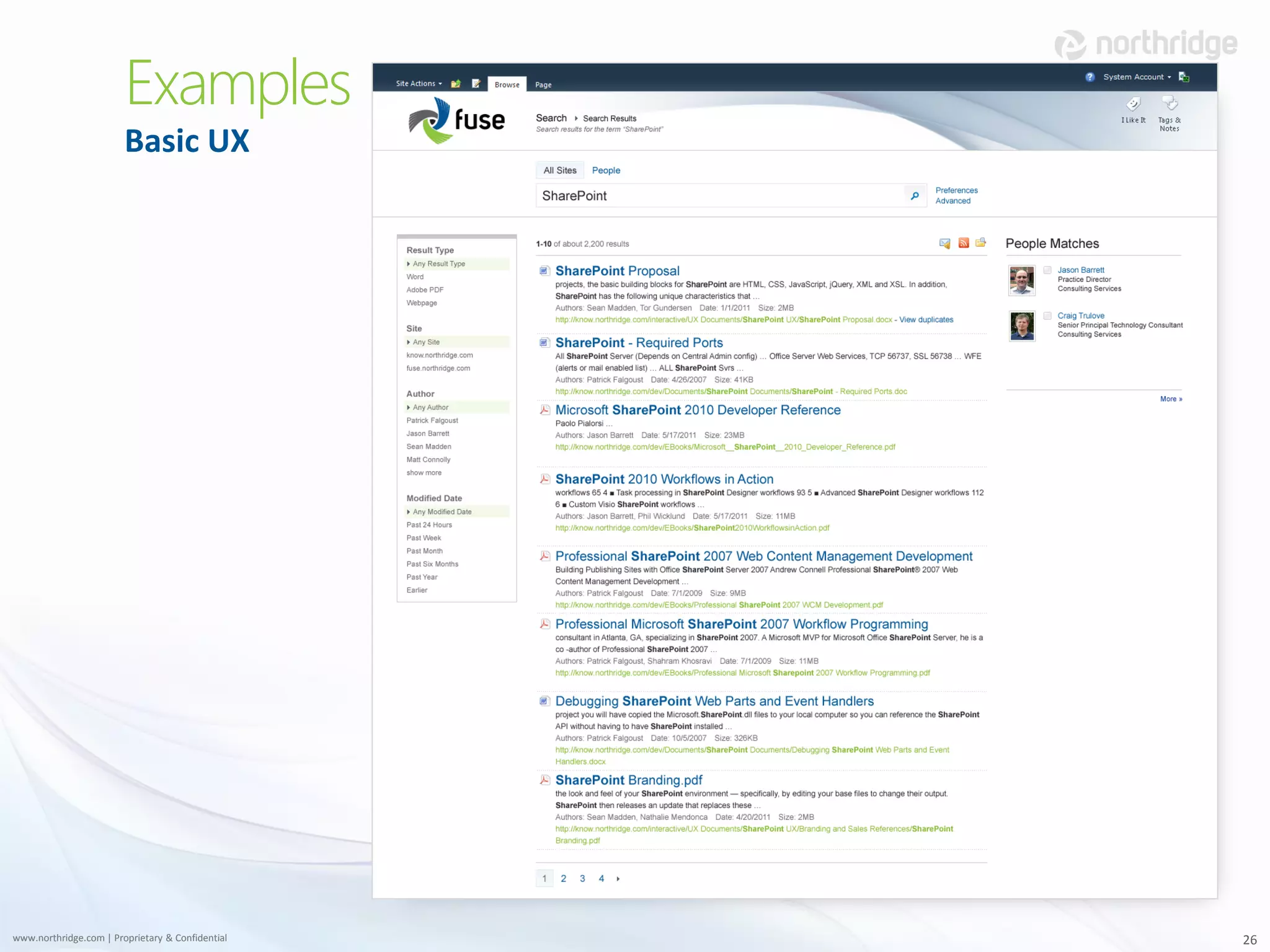Switch to the Page ribbon tab
The width and height of the screenshot is (1270, 952).
point(543,84)
